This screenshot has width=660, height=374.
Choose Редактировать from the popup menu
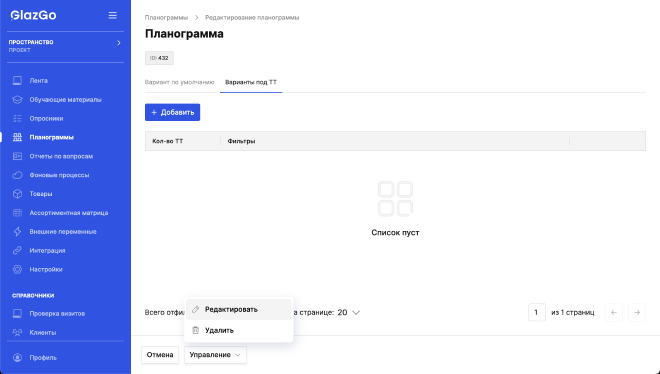[x=239, y=309]
